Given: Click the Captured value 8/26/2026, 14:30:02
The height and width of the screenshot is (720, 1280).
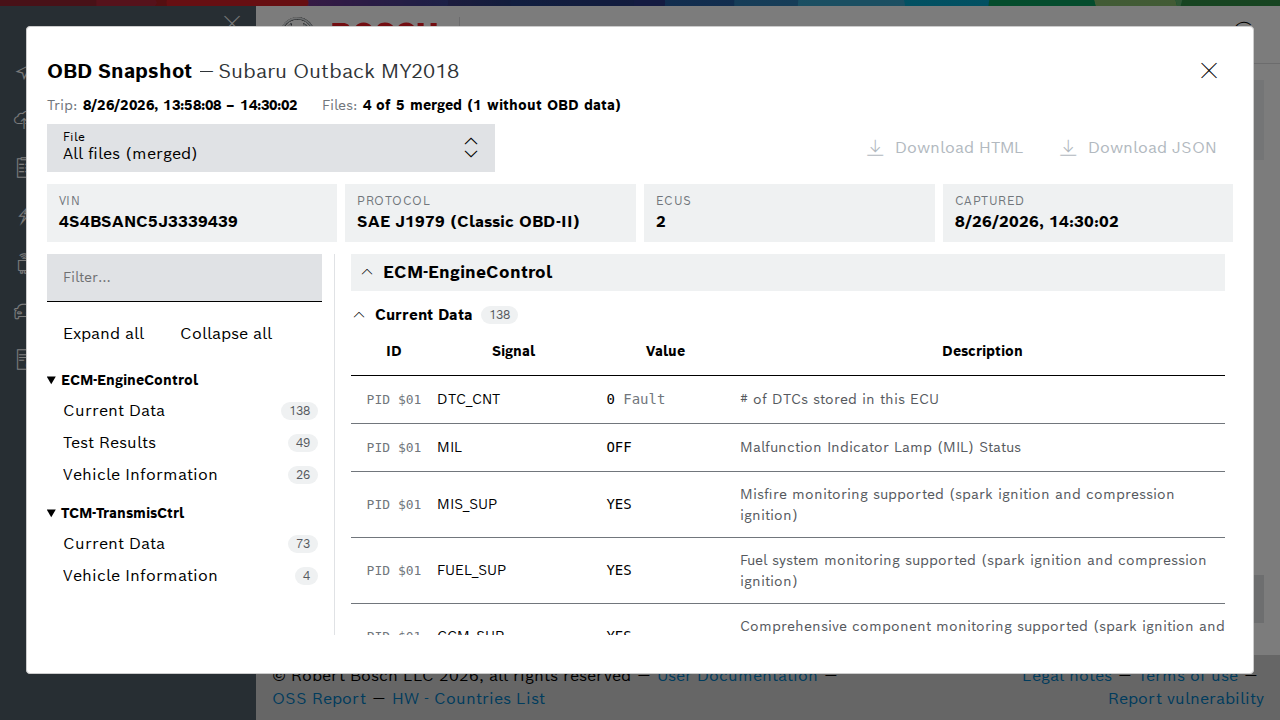Looking at the screenshot, I should tap(1037, 222).
